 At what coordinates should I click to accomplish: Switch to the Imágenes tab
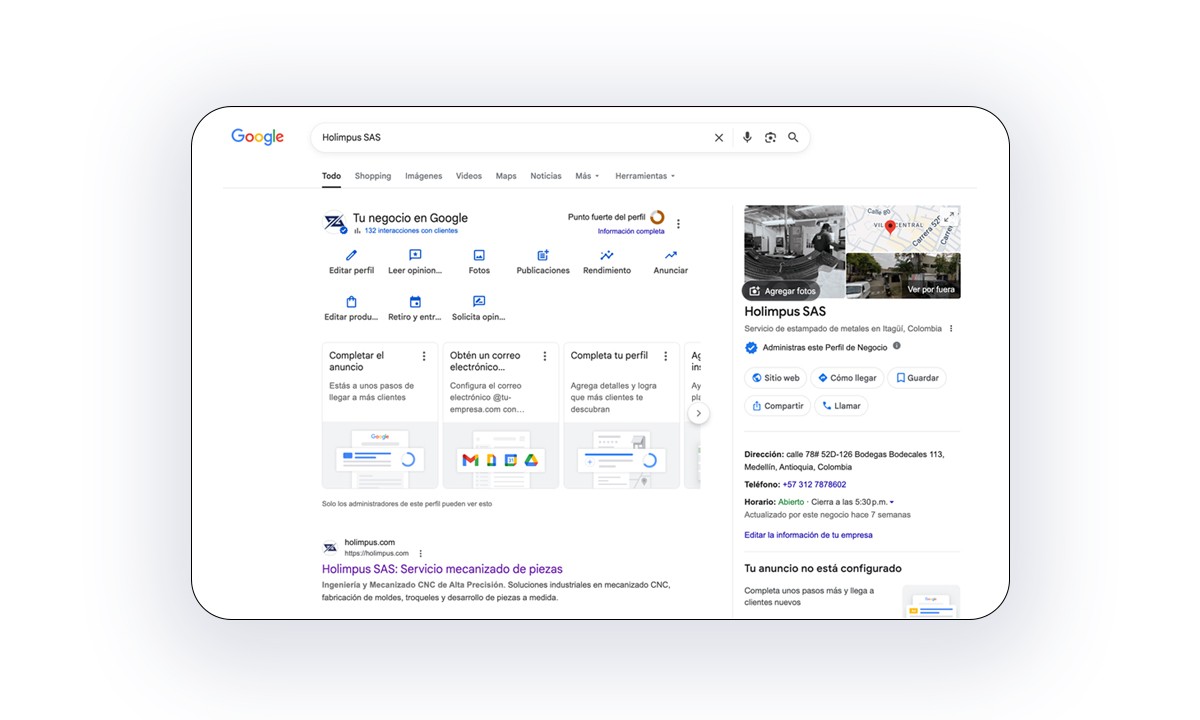(x=423, y=176)
